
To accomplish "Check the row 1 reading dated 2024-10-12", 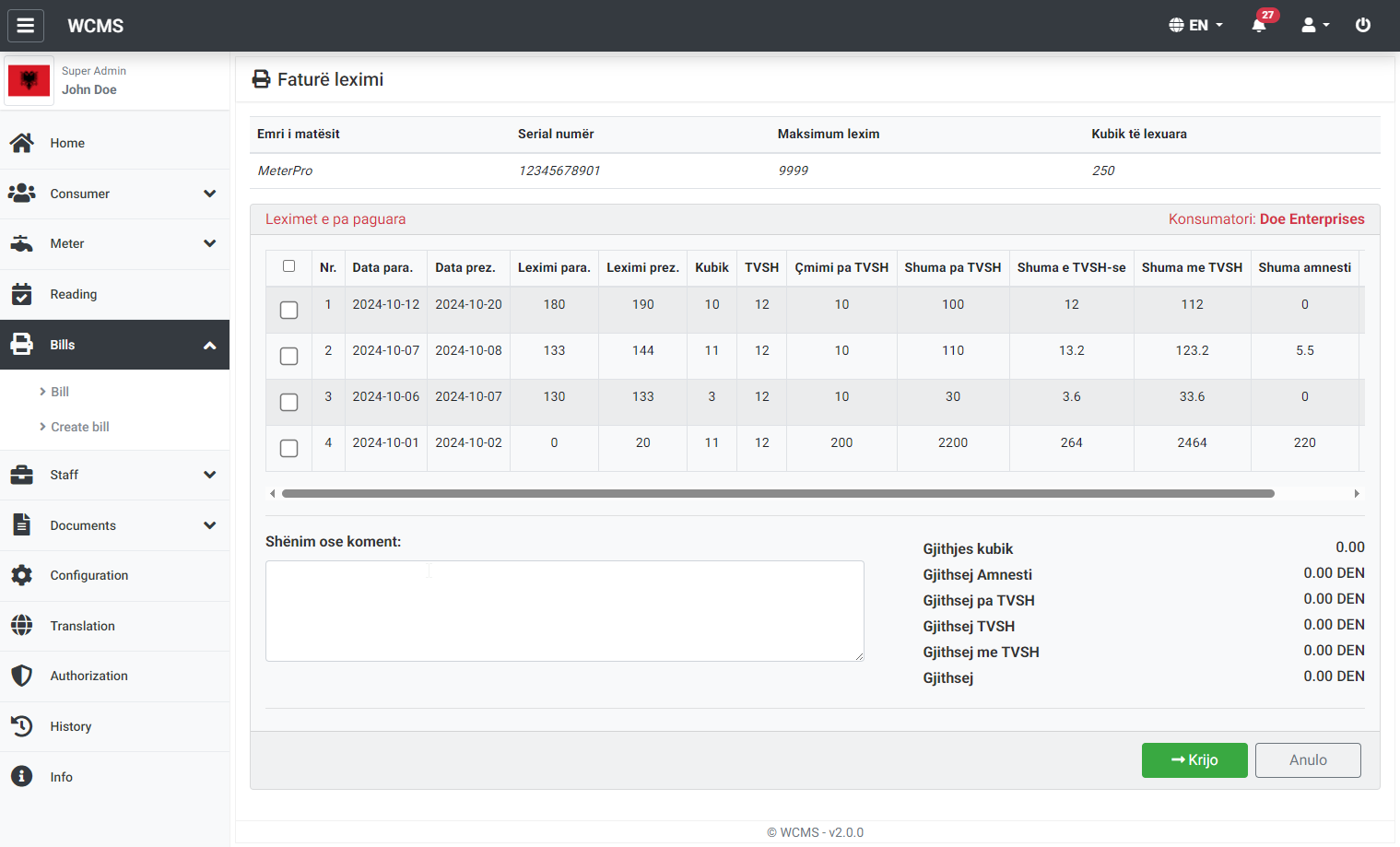I will tap(288, 310).
